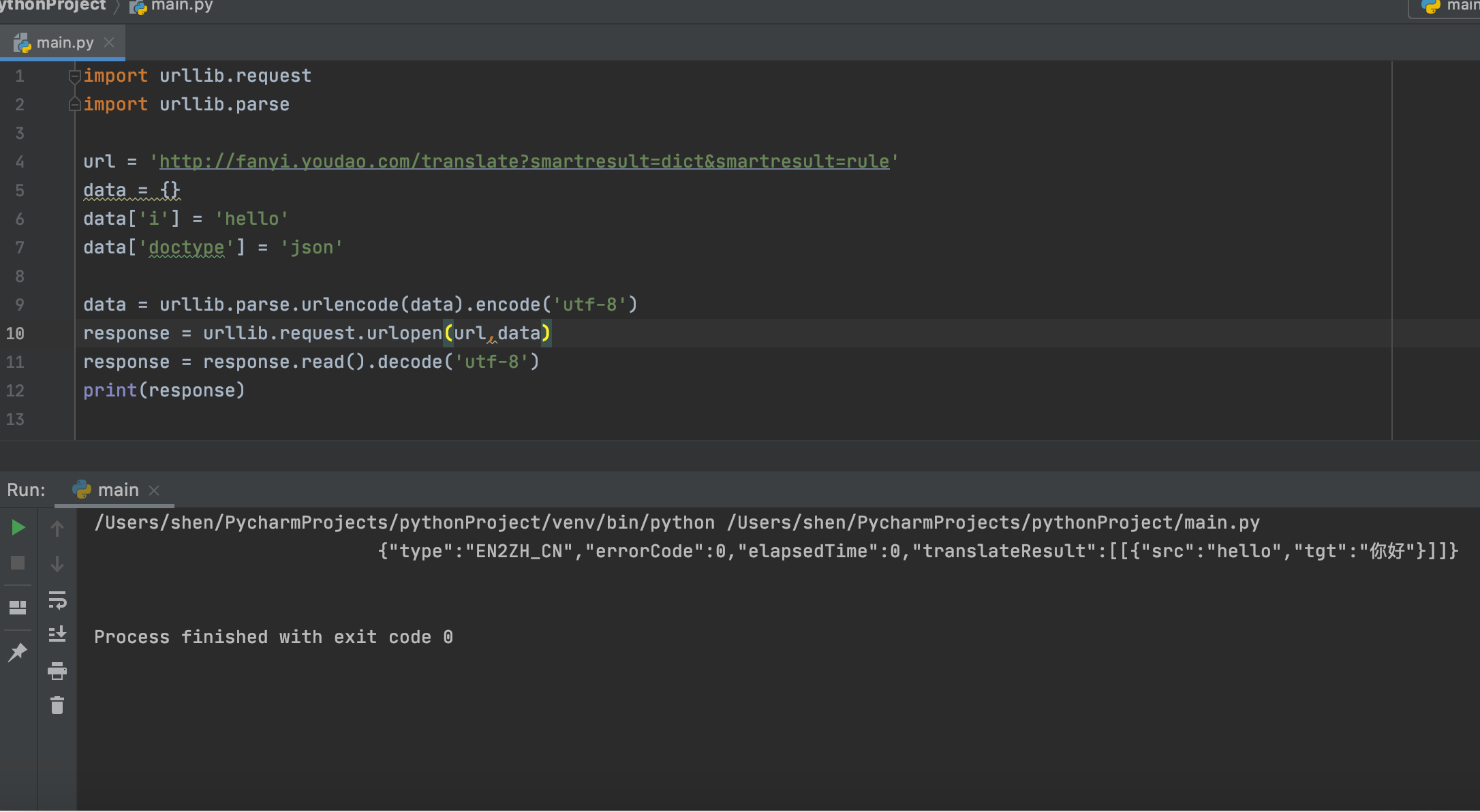Select the main tab in Run panel
1480x812 pixels.
tap(117, 490)
